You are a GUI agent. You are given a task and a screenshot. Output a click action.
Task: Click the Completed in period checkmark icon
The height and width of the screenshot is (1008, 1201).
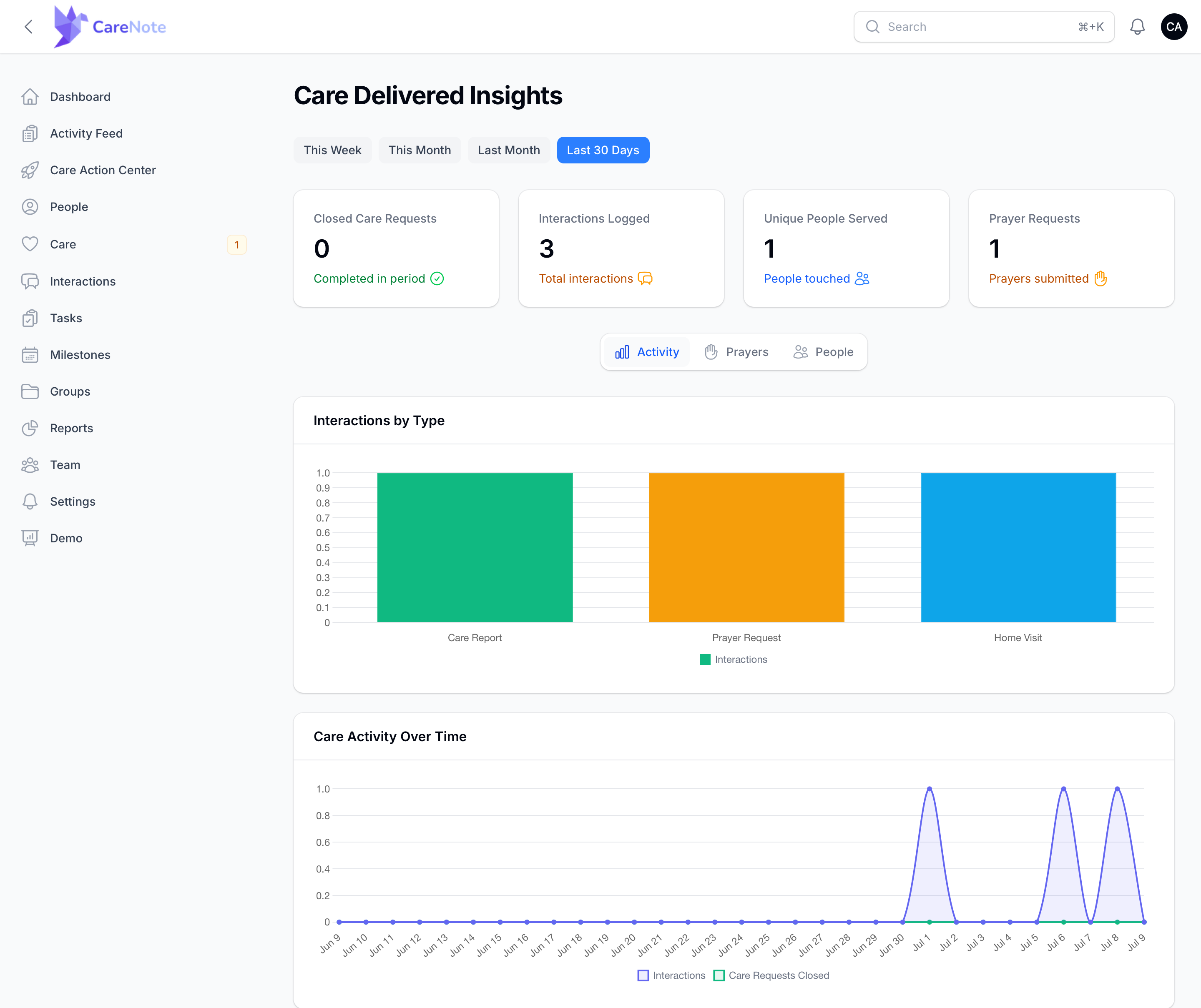coord(437,278)
